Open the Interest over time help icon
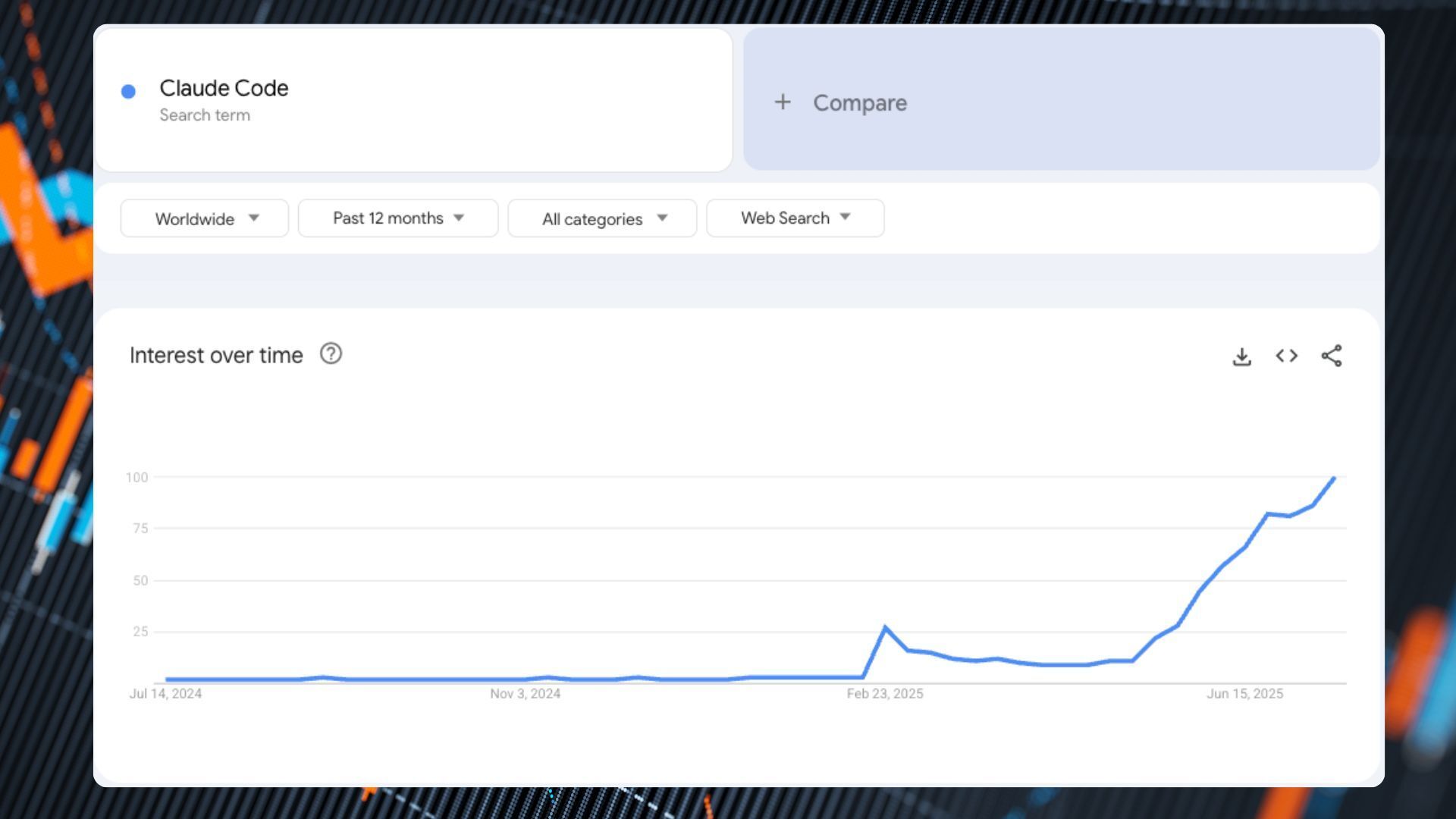Screen dimensions: 1456x819 coord(331,353)
